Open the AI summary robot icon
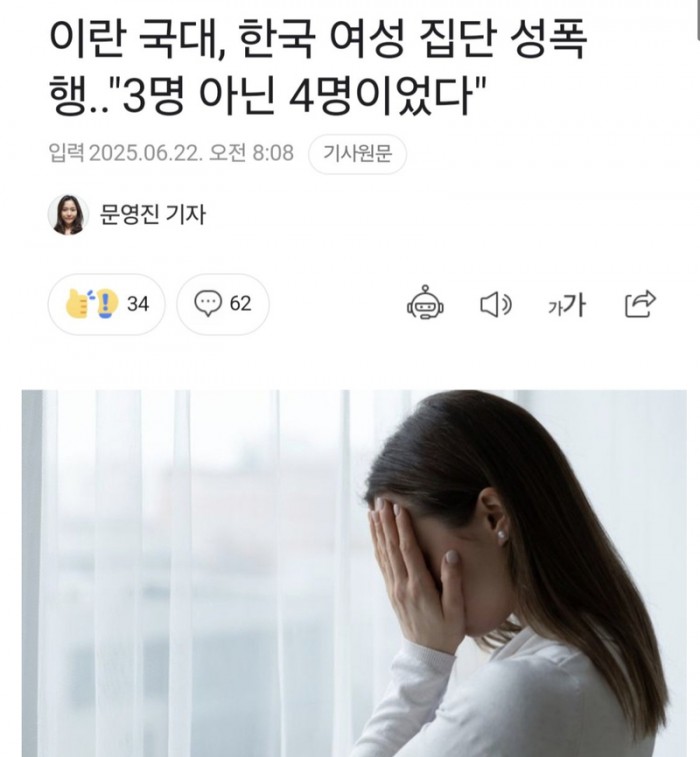 pos(425,303)
